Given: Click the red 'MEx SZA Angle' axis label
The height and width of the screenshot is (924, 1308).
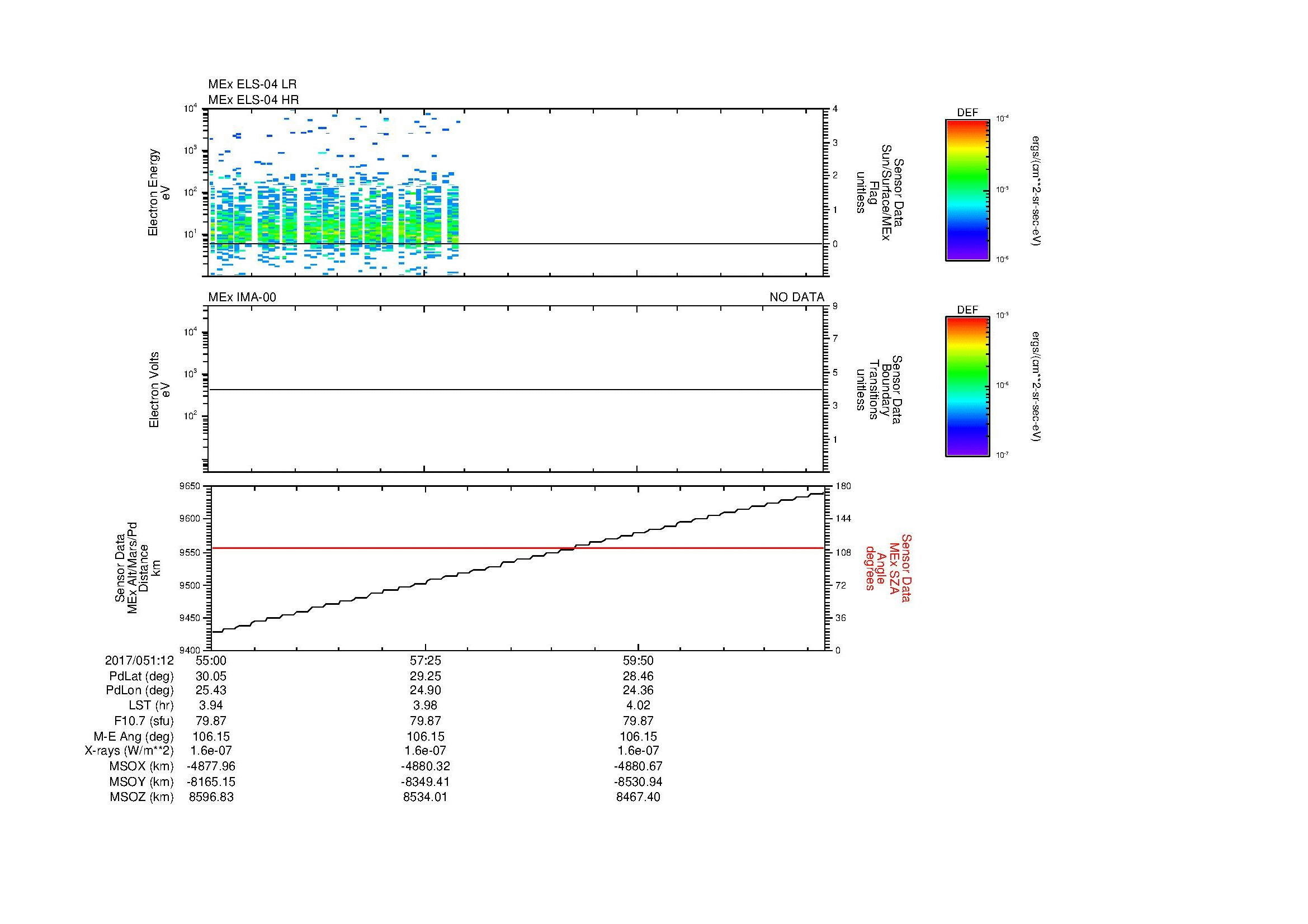Looking at the screenshot, I should 888,567.
